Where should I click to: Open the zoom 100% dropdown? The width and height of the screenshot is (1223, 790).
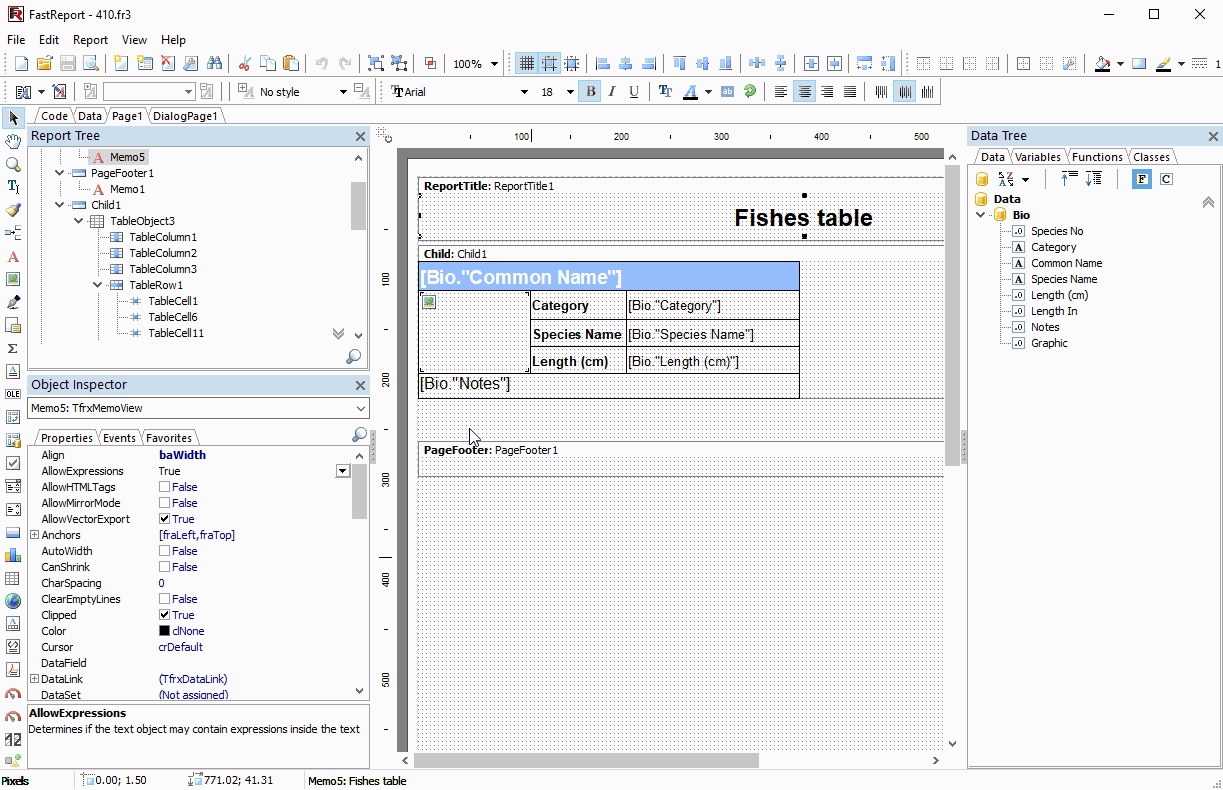tap(494, 64)
